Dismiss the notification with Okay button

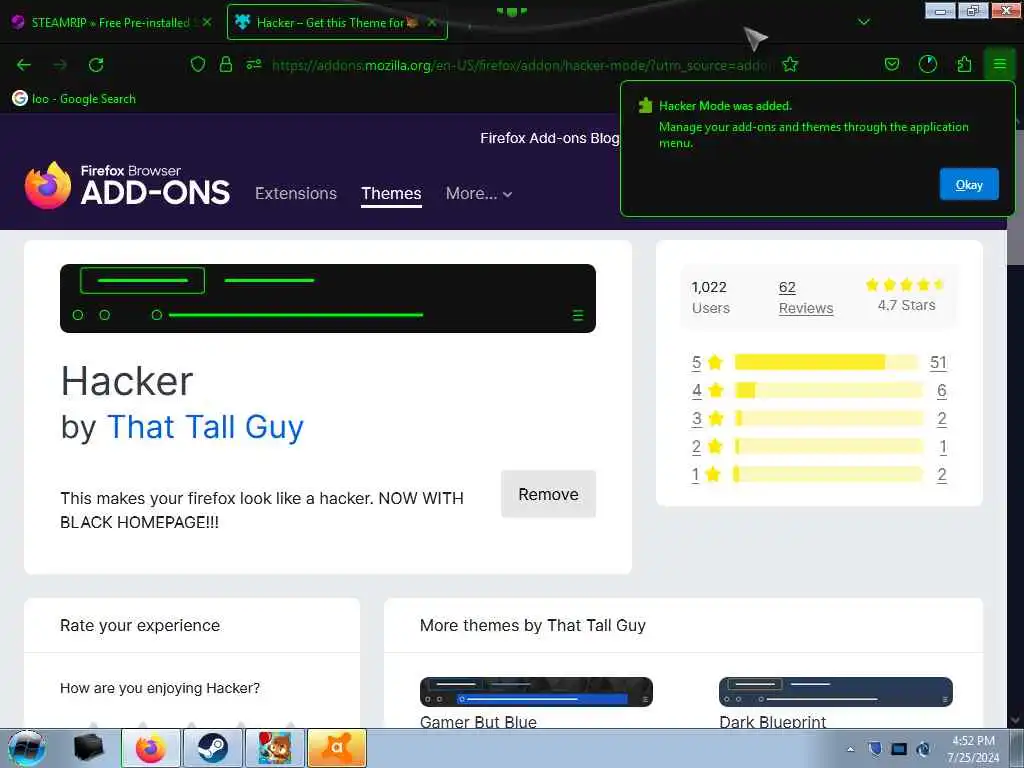coord(969,184)
